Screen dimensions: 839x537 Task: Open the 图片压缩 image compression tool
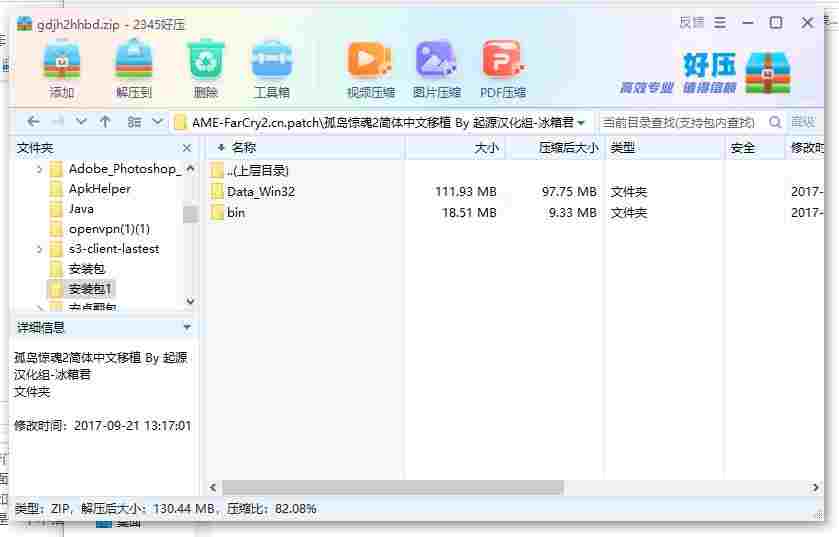437,68
